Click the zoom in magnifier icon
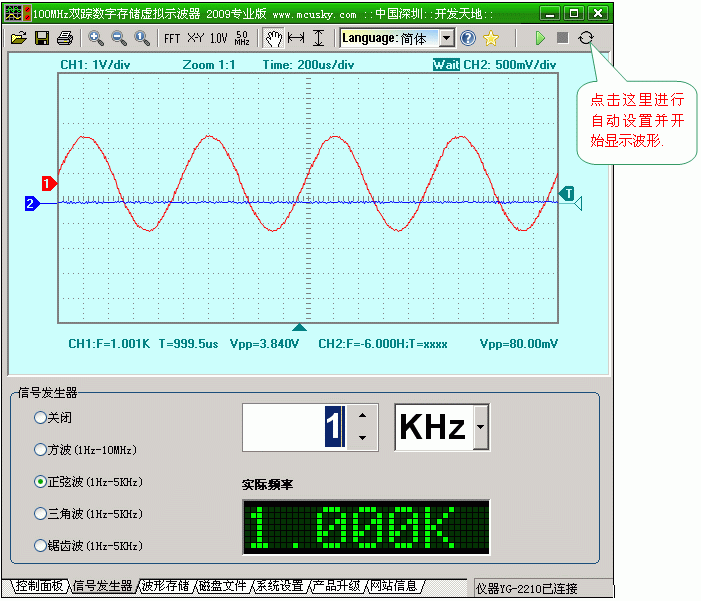Screen dimensions: 701x601 (96, 38)
